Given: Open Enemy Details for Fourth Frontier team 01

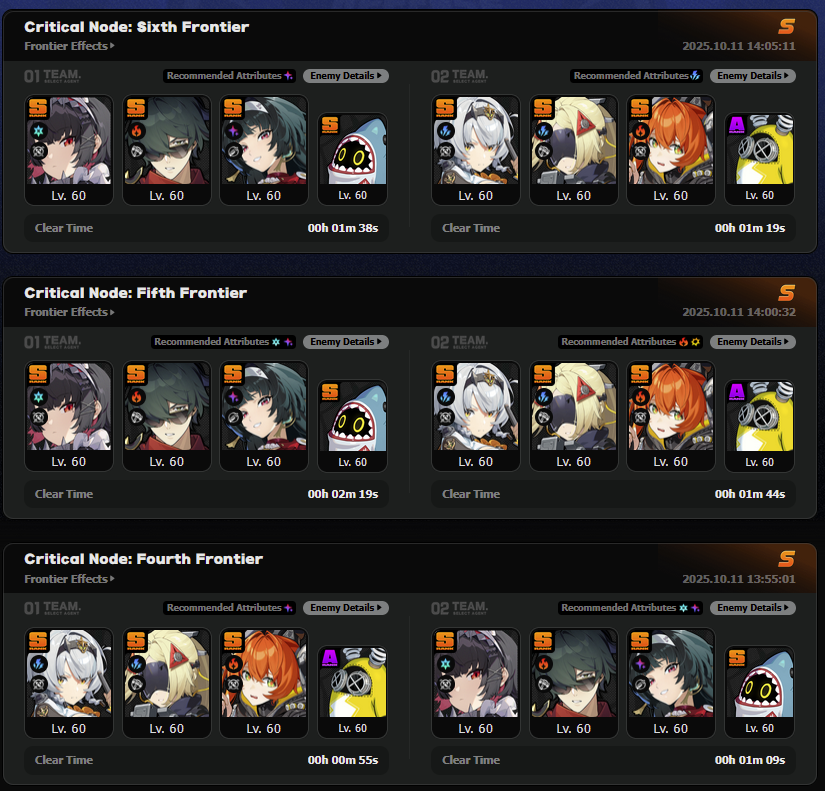Looking at the screenshot, I should pos(346,608).
